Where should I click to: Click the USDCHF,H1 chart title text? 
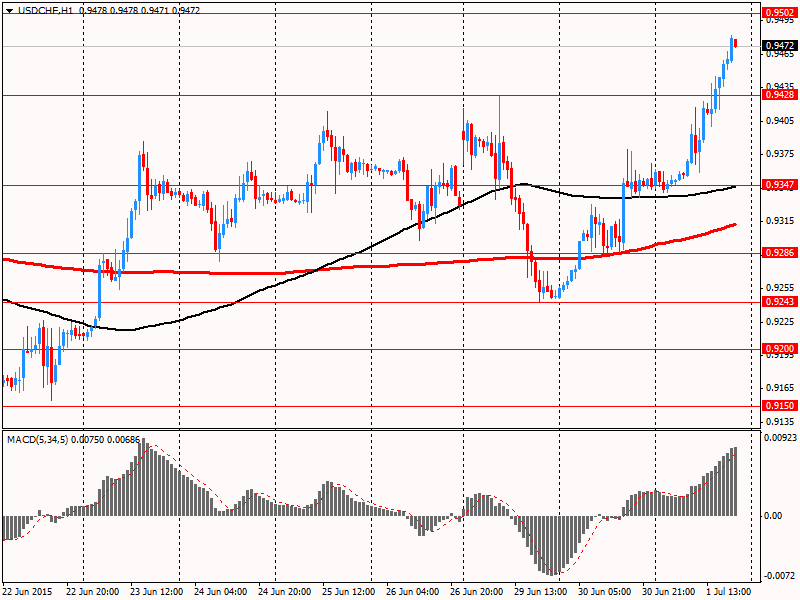pyautogui.click(x=45, y=10)
